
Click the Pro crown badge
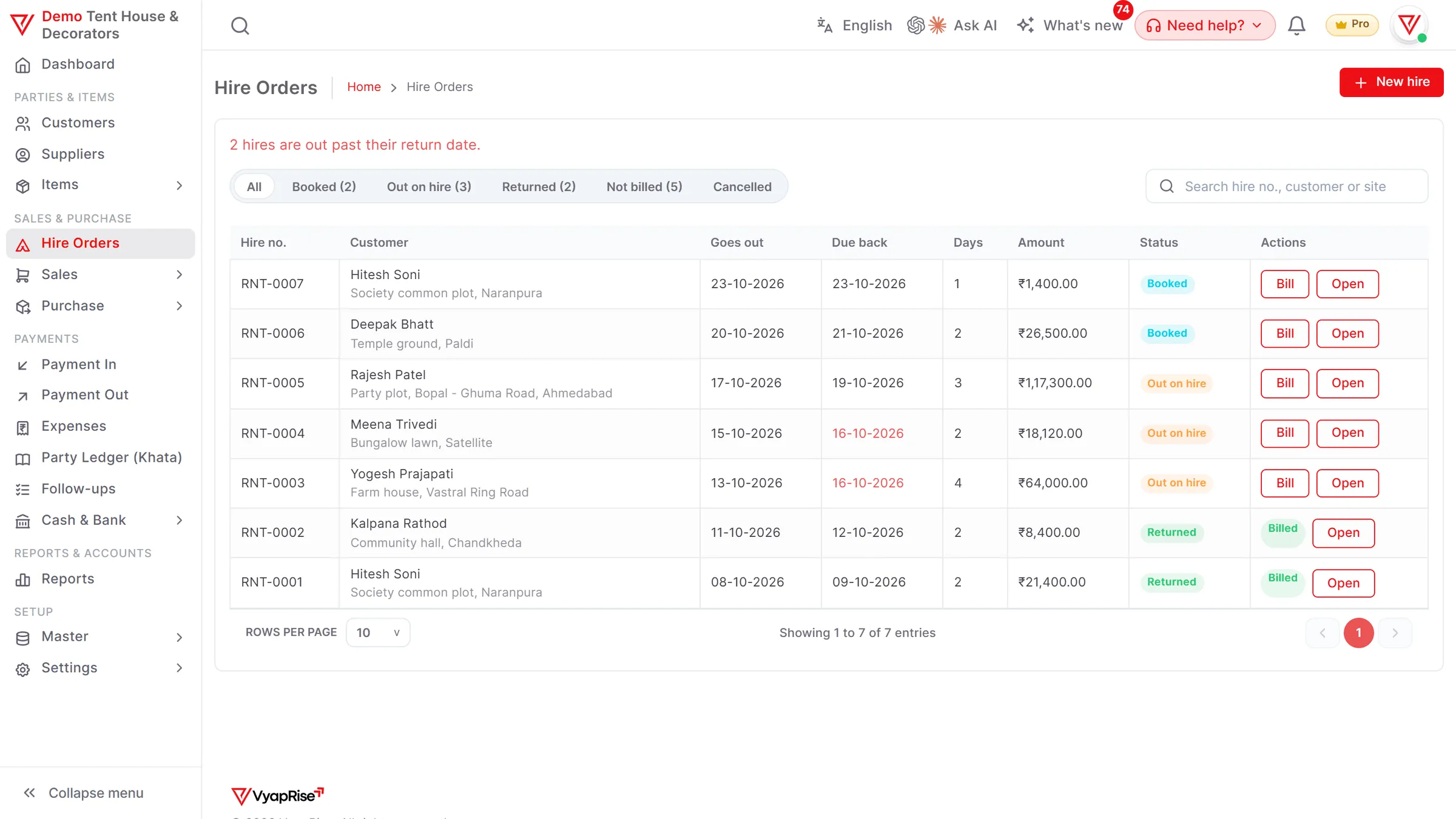click(x=1352, y=25)
